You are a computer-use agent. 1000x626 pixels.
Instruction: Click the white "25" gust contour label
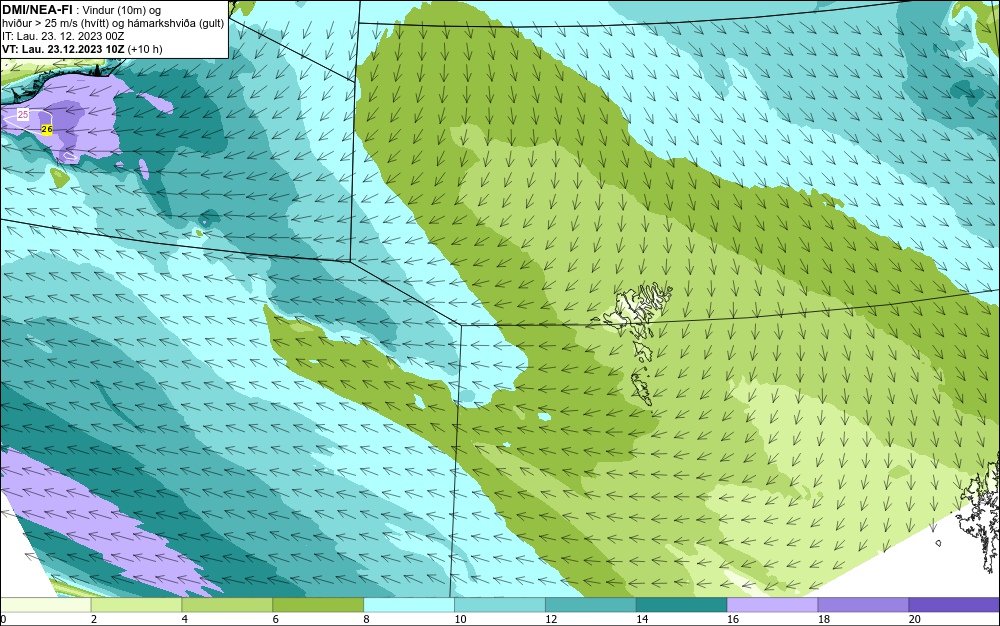[x=23, y=115]
